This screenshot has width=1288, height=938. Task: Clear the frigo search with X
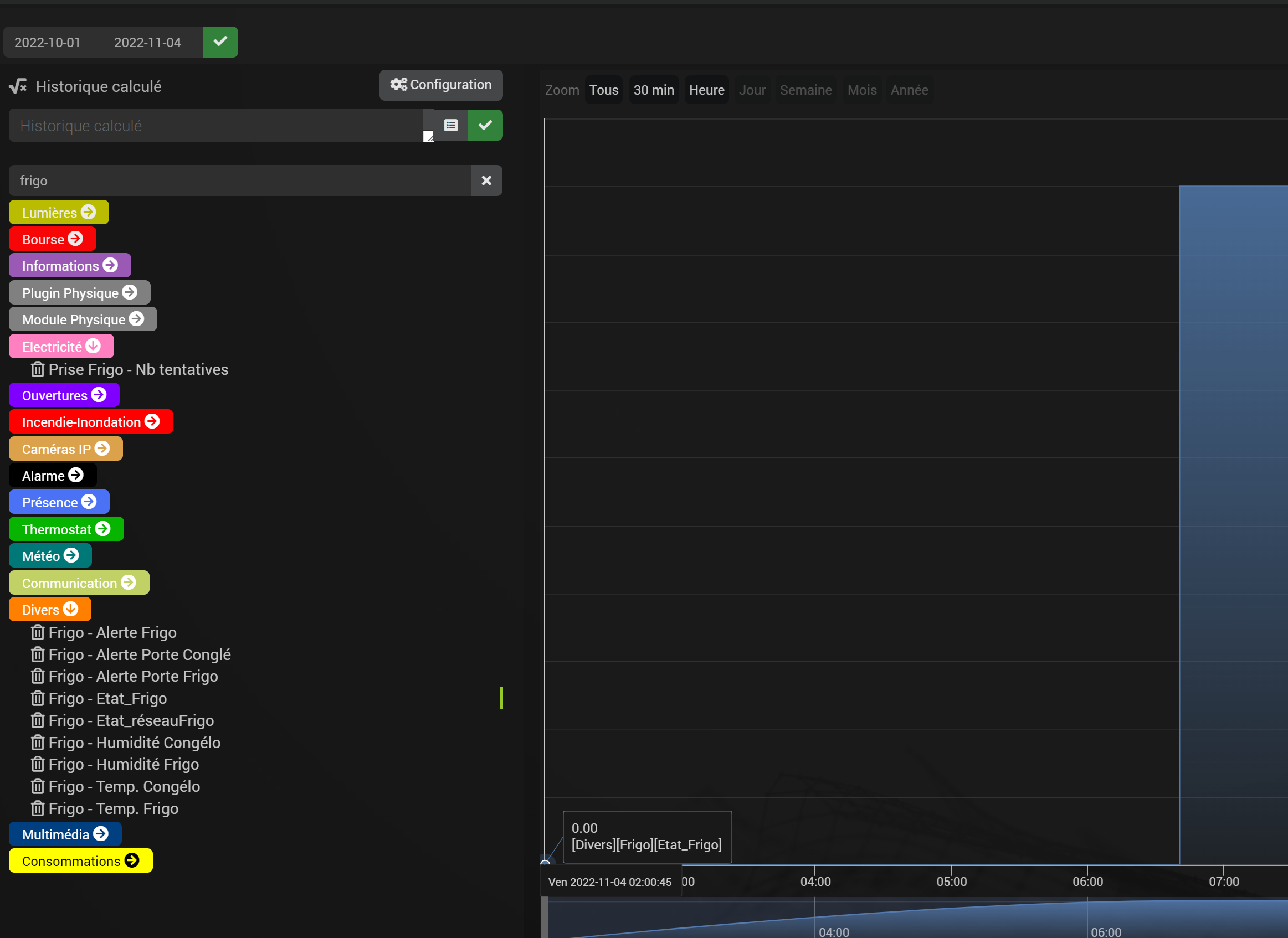486,181
